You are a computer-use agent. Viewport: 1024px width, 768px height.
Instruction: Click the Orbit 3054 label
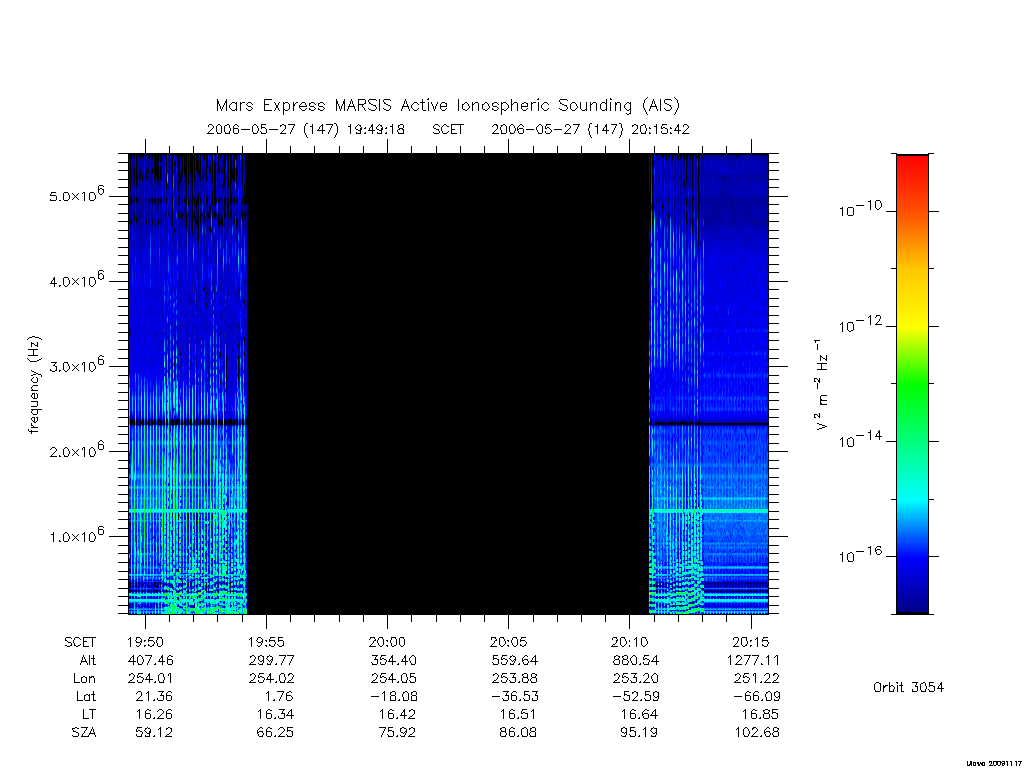tap(908, 687)
